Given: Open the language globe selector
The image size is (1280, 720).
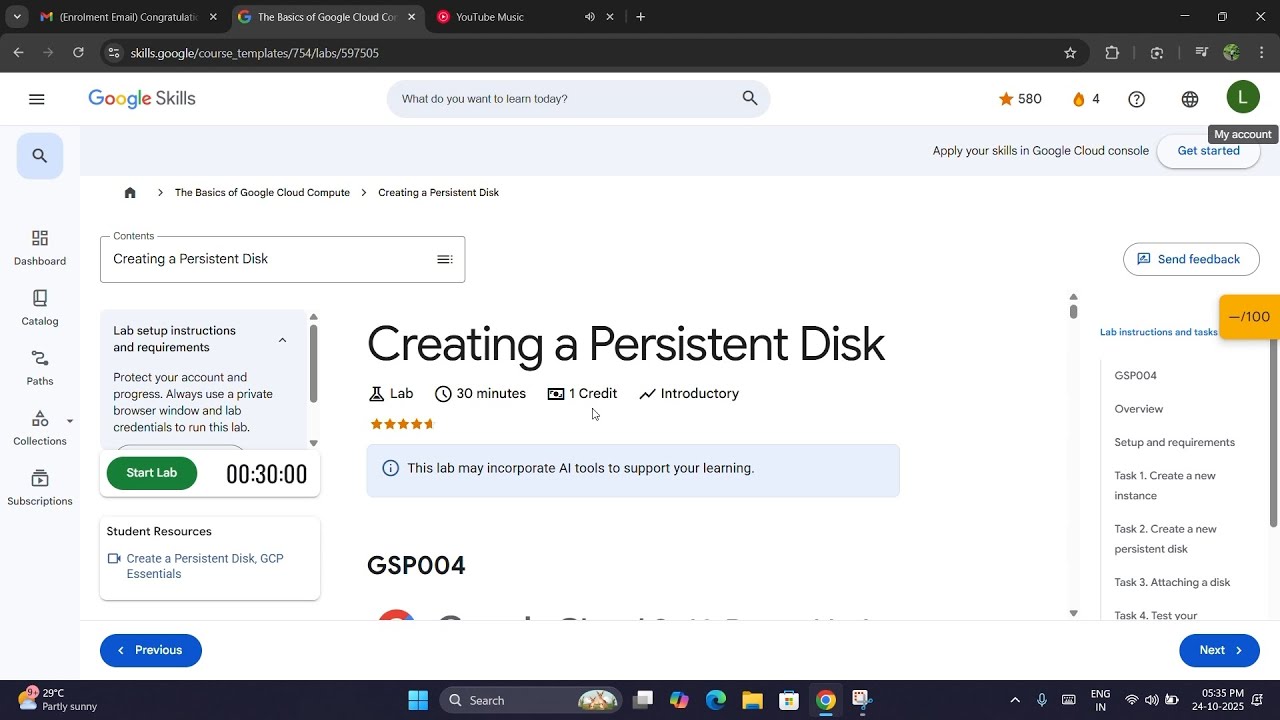Looking at the screenshot, I should (1190, 99).
